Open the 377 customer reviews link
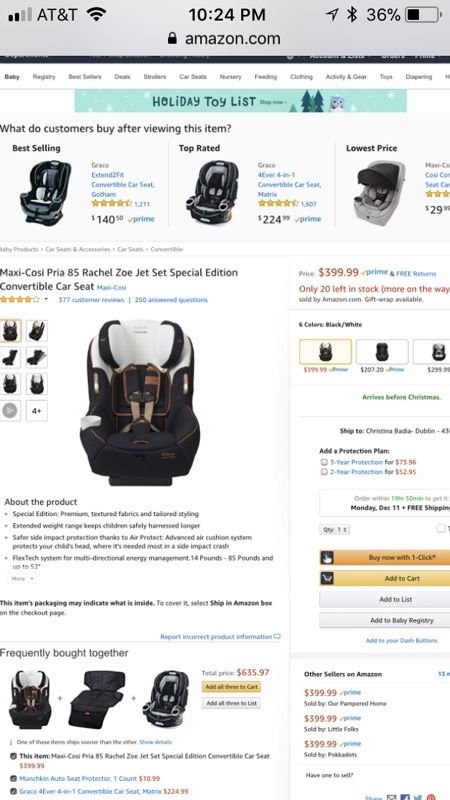 pos(91,299)
